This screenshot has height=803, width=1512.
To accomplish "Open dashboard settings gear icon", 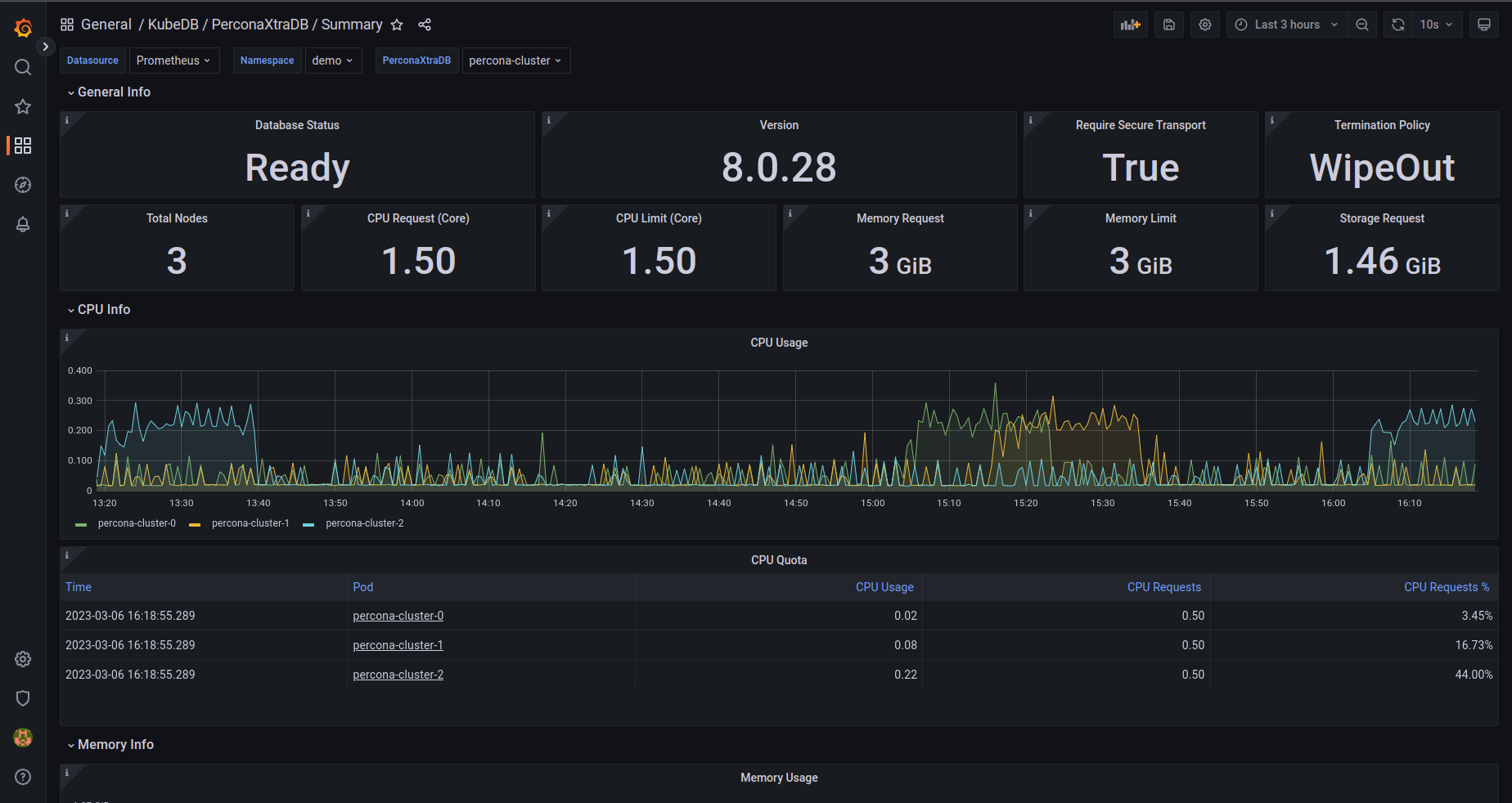I will (1204, 25).
